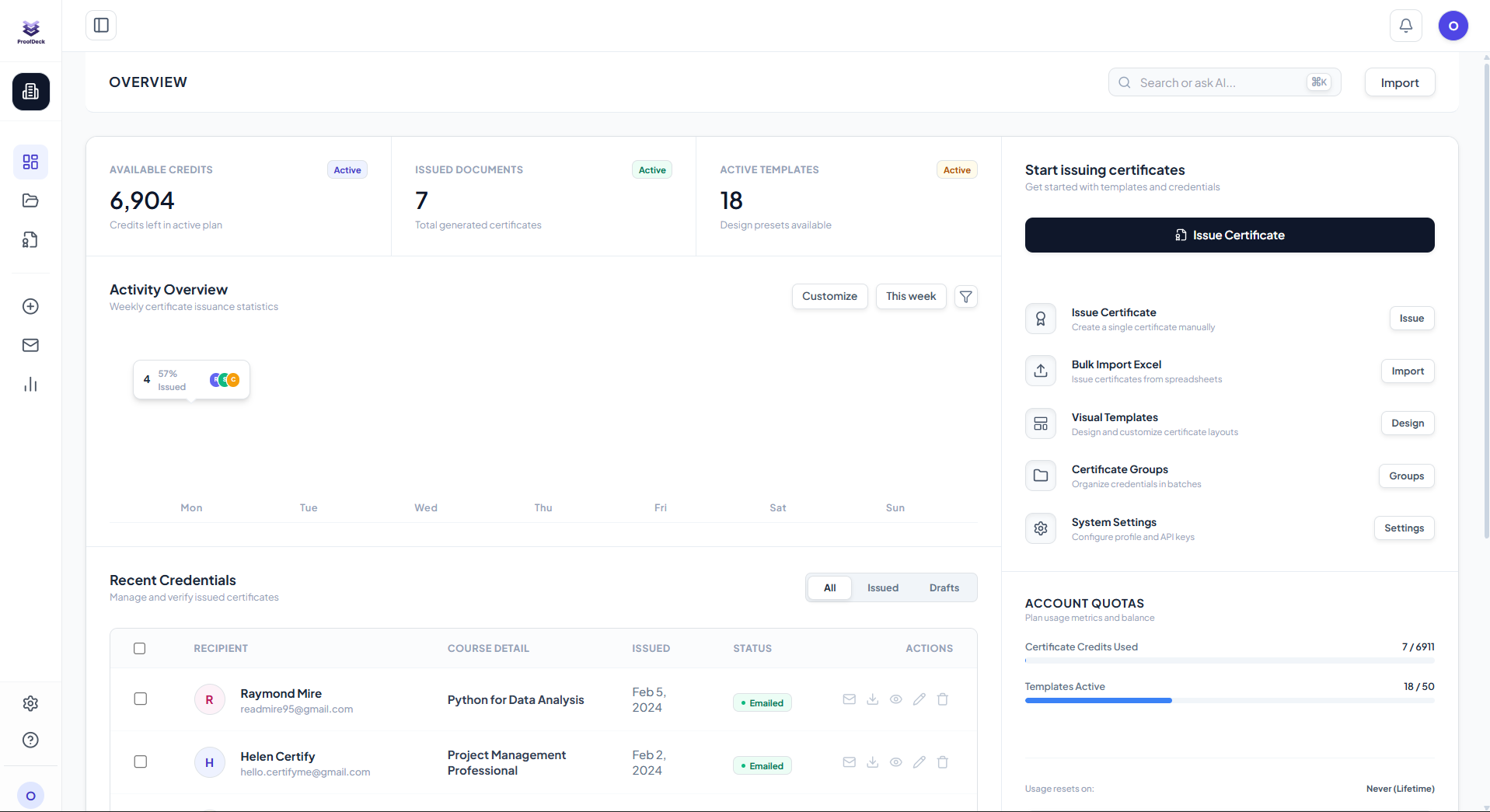Viewport: 1490px width, 812px height.
Task: Click the dark Issue Certificate button
Action: pyautogui.click(x=1230, y=235)
